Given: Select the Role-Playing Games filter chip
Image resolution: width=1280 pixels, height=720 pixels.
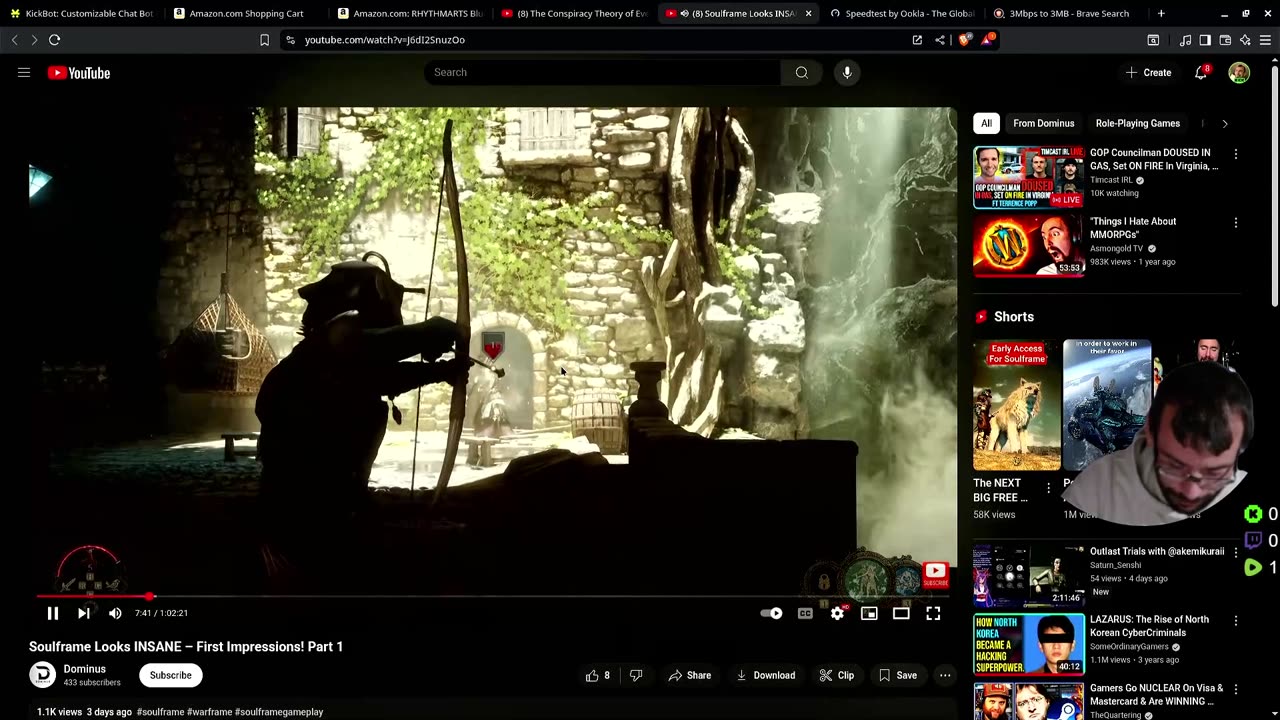Looking at the screenshot, I should click(x=1137, y=123).
